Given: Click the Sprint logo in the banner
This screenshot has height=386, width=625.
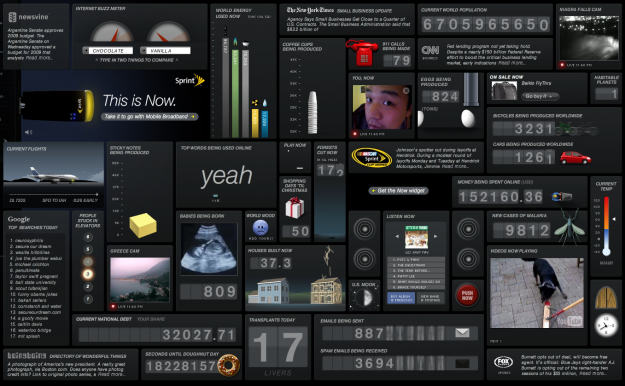Looking at the screenshot, I should (x=190, y=80).
